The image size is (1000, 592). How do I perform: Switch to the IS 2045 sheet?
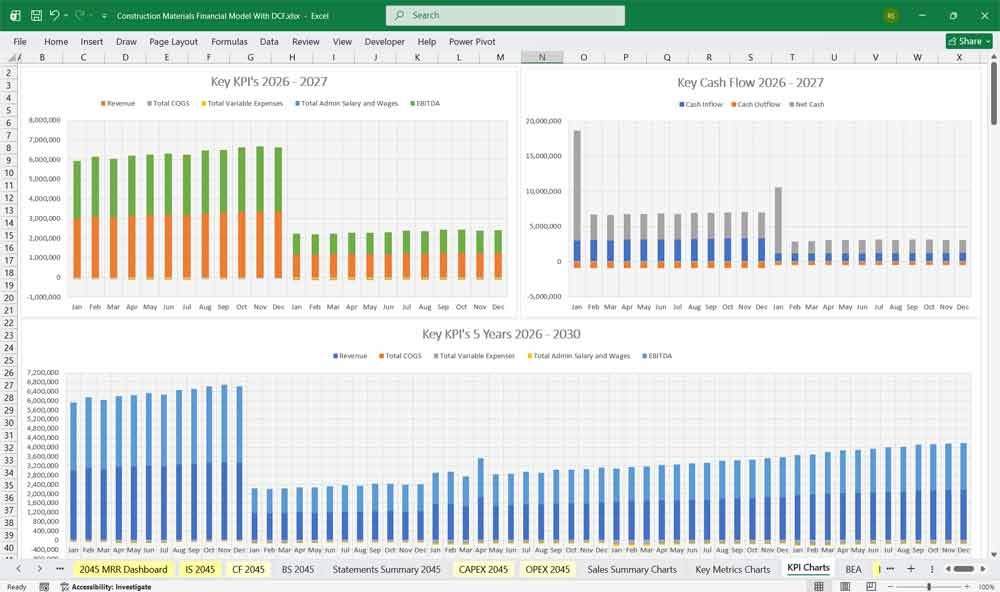(200, 569)
